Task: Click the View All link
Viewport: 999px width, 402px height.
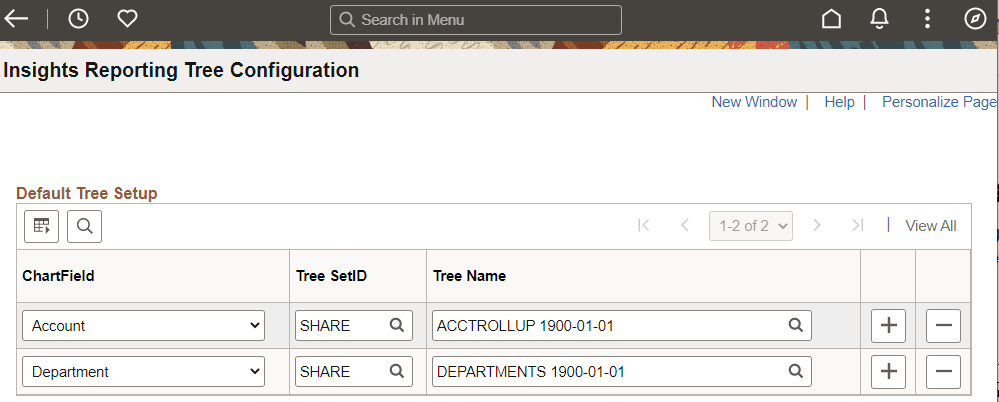Action: 931,226
